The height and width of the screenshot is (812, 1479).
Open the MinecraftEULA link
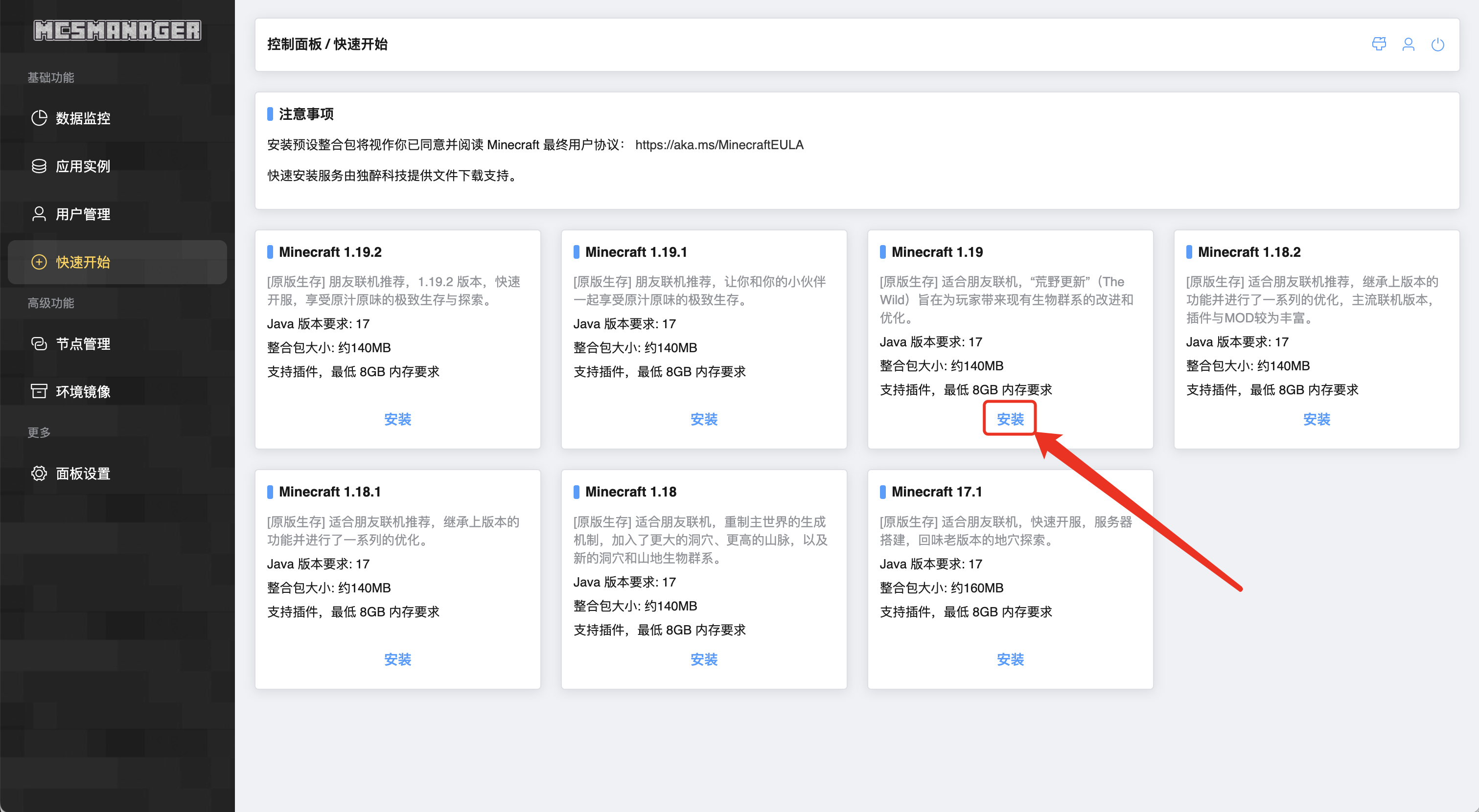pyautogui.click(x=719, y=145)
